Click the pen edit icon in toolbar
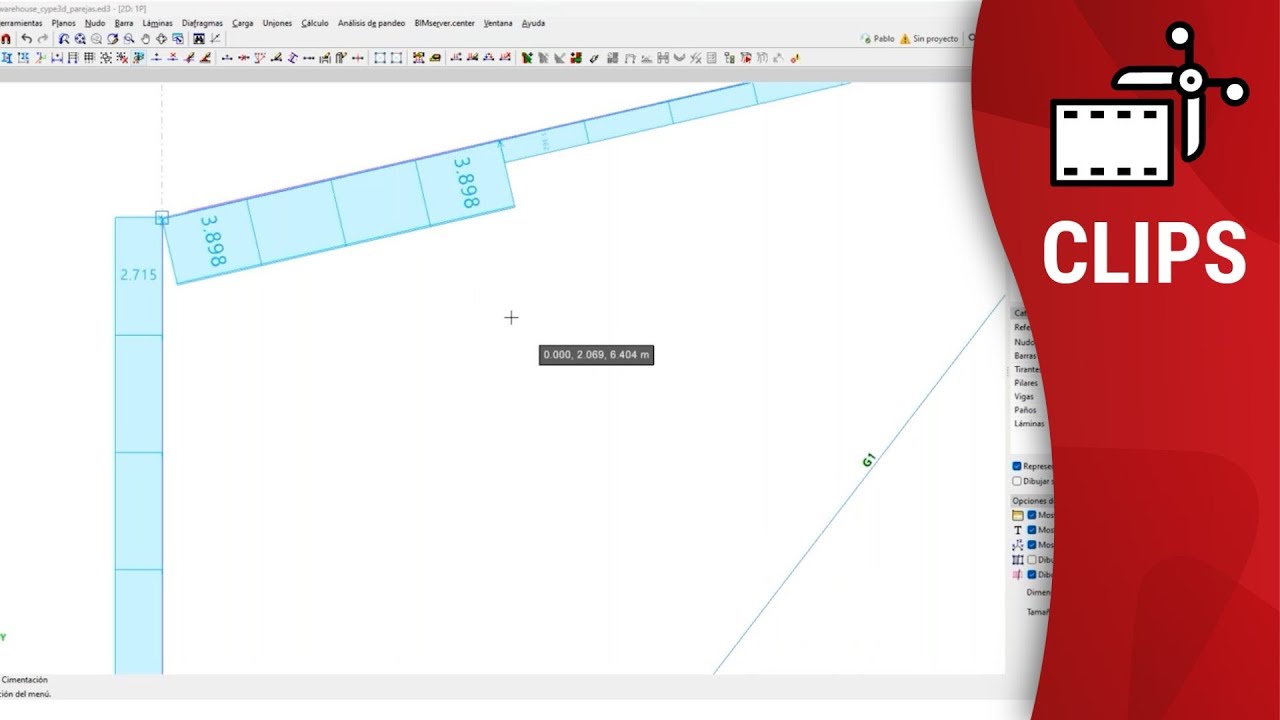 [x=594, y=58]
